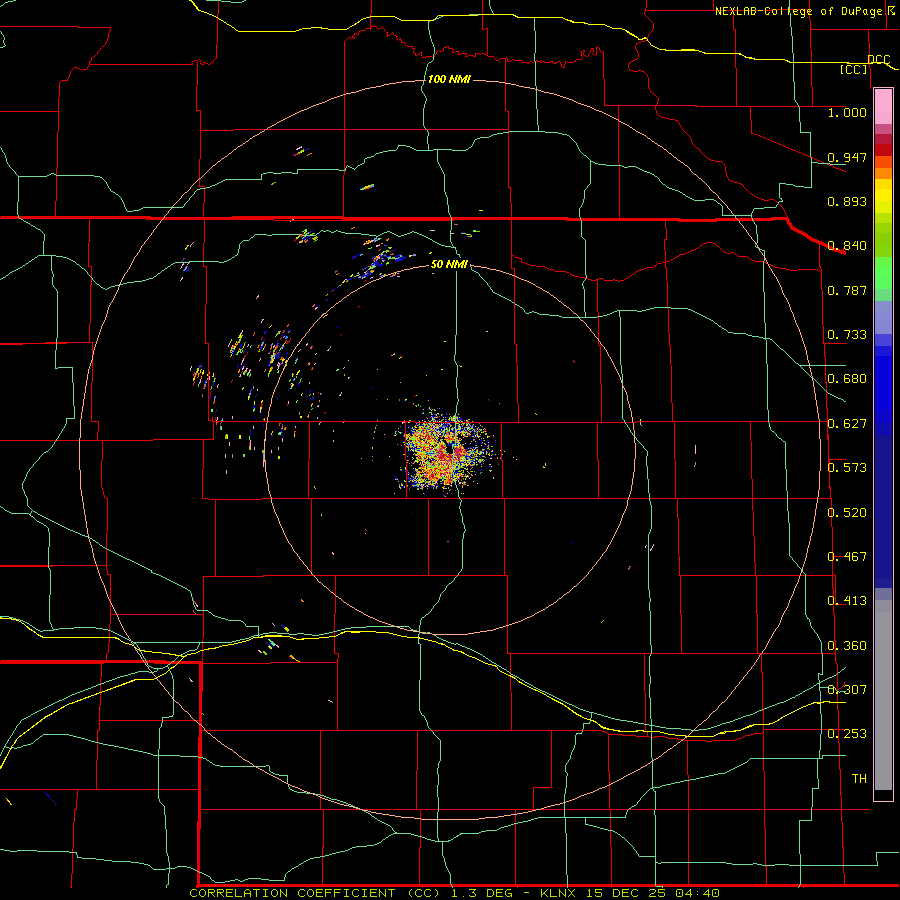Click the 0.627 scale value
Screen dimensions: 900x900
point(847,424)
